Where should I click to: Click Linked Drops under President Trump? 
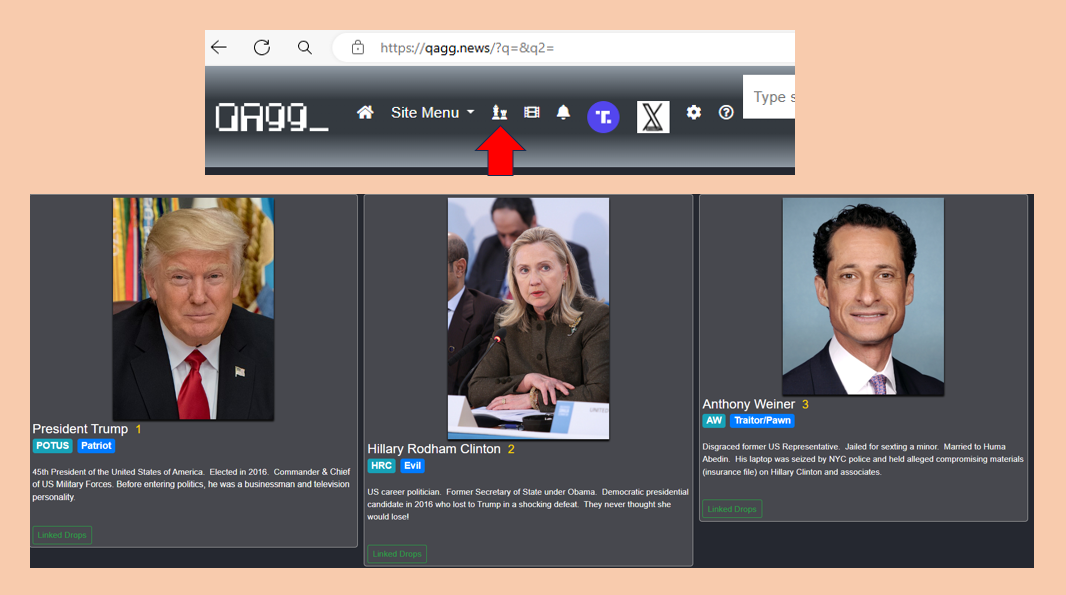pos(61,534)
